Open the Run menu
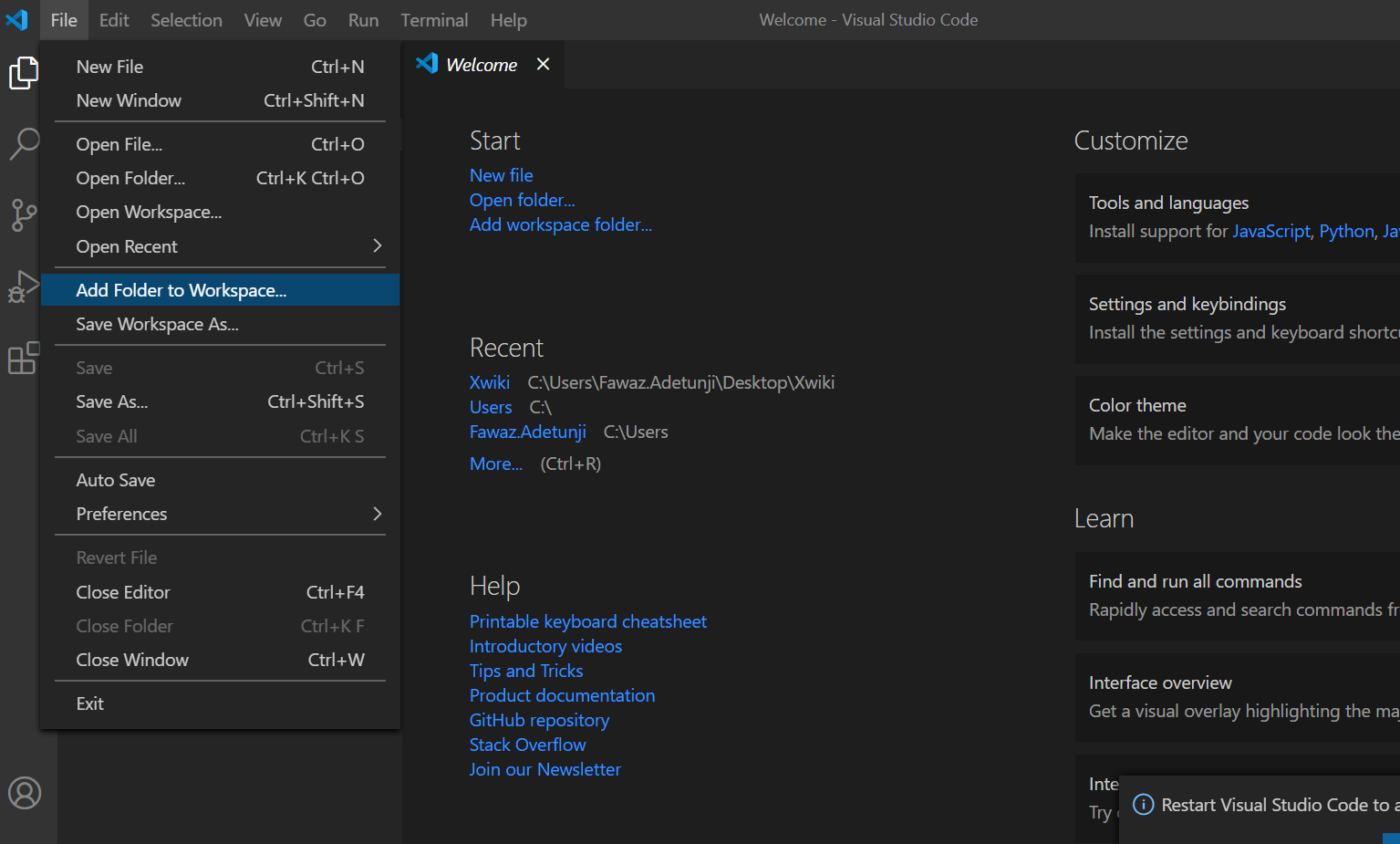Viewport: 1400px width, 844px height. click(363, 20)
